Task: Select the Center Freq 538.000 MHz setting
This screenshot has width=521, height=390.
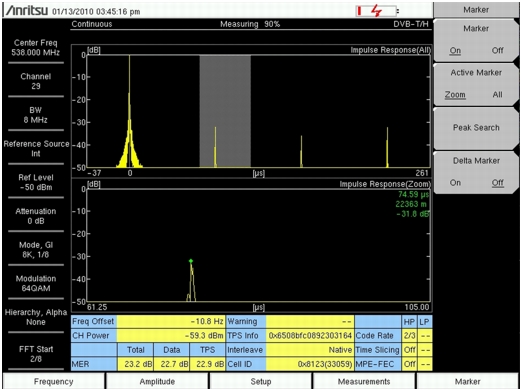Action: pos(36,48)
